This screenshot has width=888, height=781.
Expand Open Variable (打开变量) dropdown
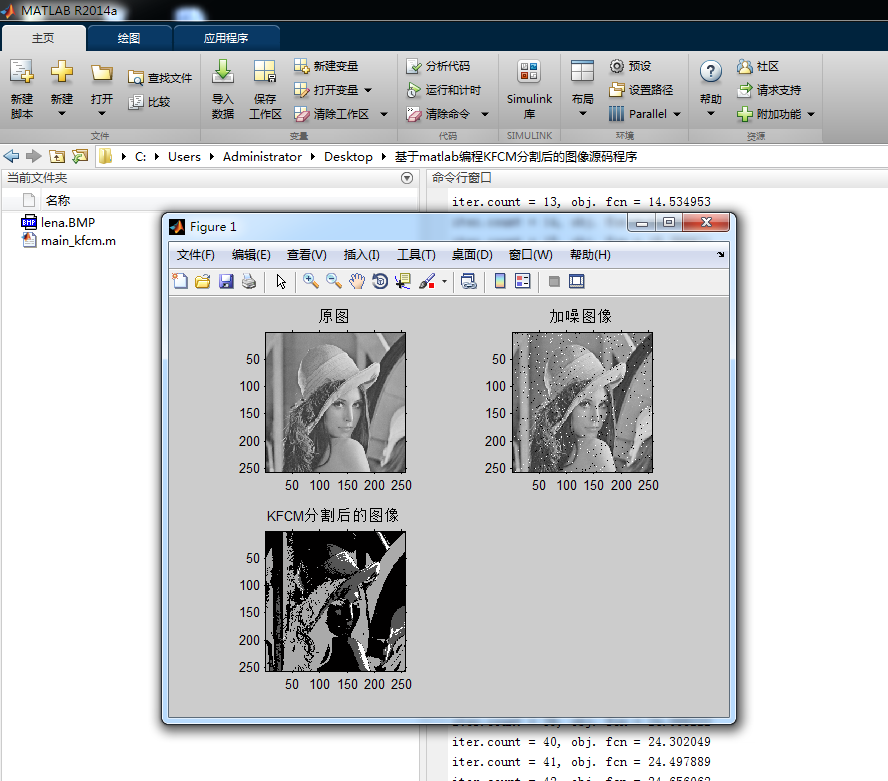click(x=368, y=90)
